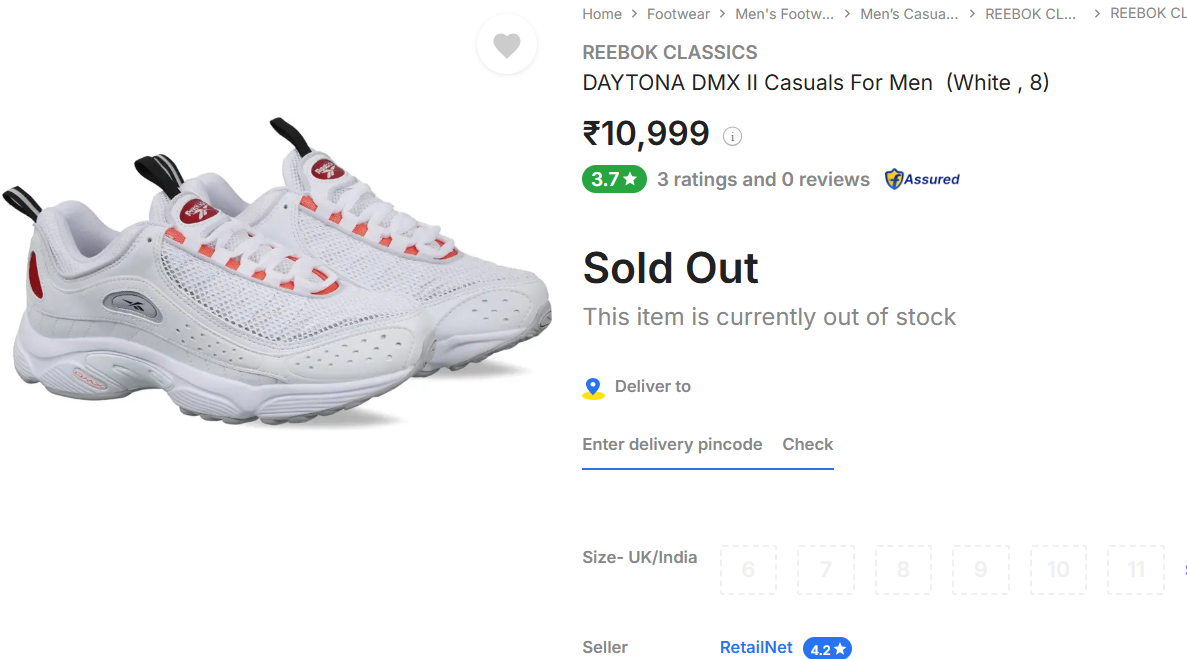
Task: Click the seller 4.2 star rating badge
Action: (827, 649)
